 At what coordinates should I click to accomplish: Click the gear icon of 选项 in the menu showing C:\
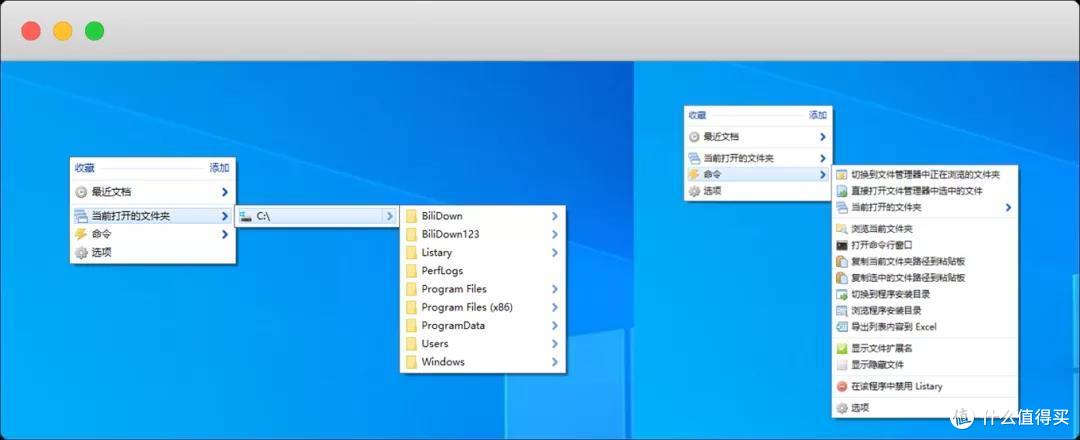click(x=81, y=253)
